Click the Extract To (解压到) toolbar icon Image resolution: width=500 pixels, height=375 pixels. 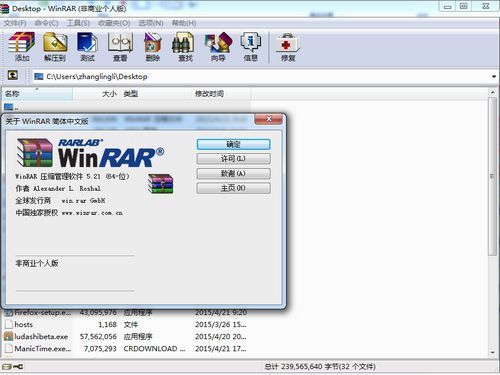[55, 47]
